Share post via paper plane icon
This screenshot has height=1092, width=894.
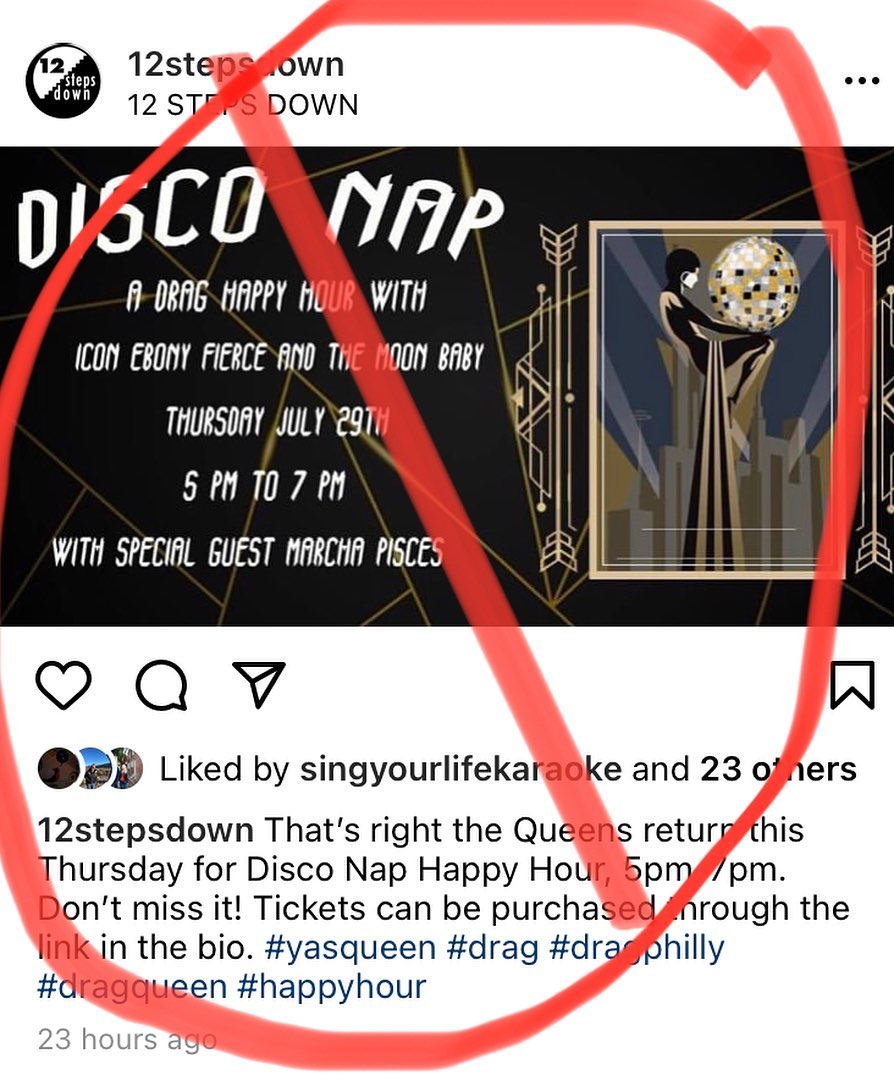pos(258,684)
